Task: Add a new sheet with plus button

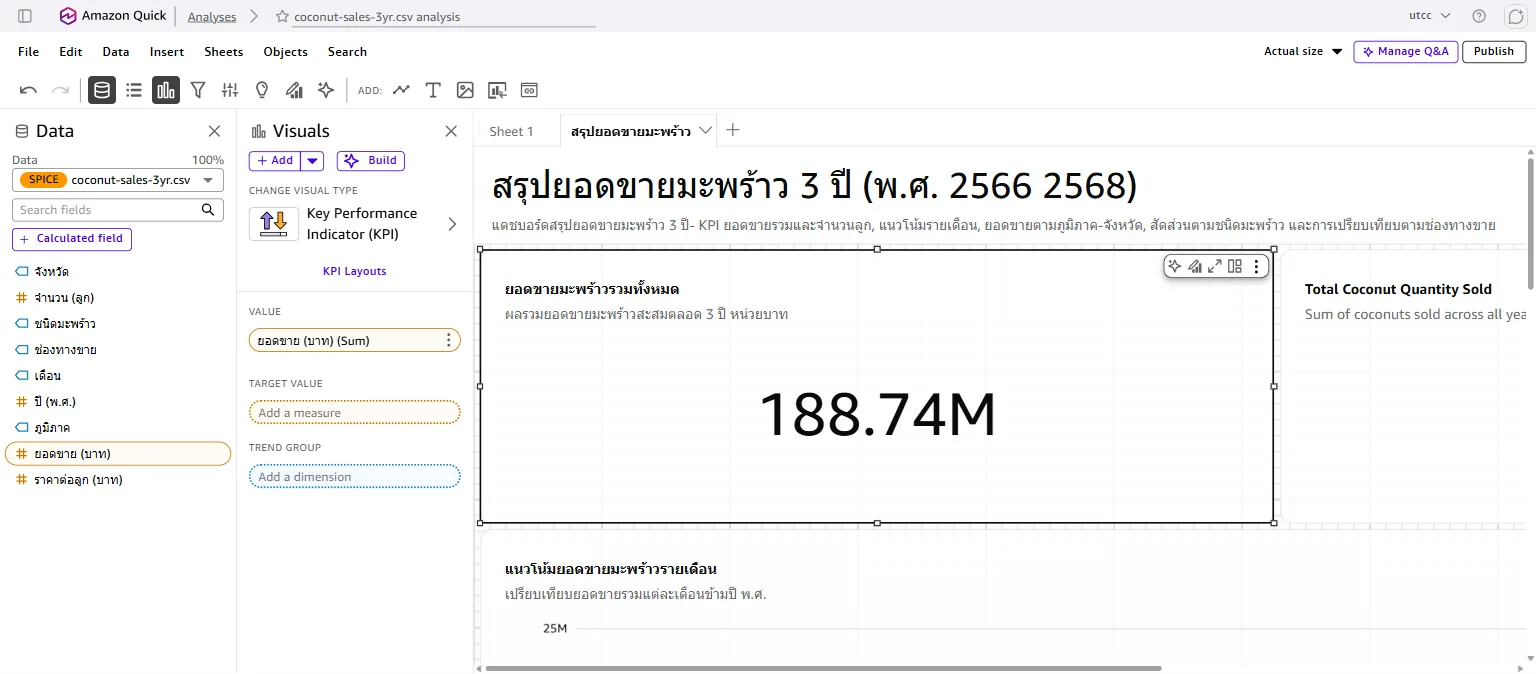Action: [x=733, y=130]
